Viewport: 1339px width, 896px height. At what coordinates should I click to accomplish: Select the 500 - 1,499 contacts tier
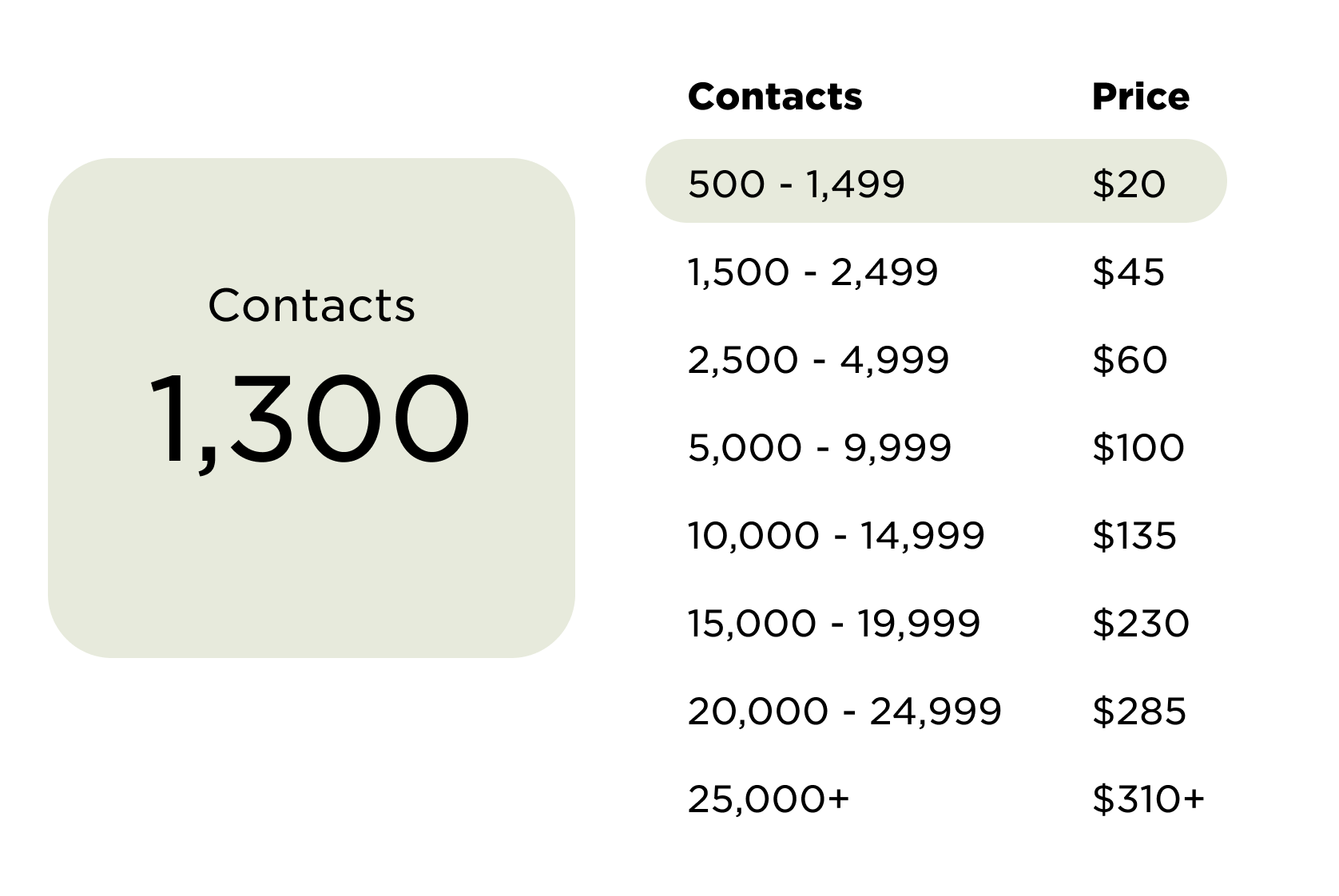(936, 181)
